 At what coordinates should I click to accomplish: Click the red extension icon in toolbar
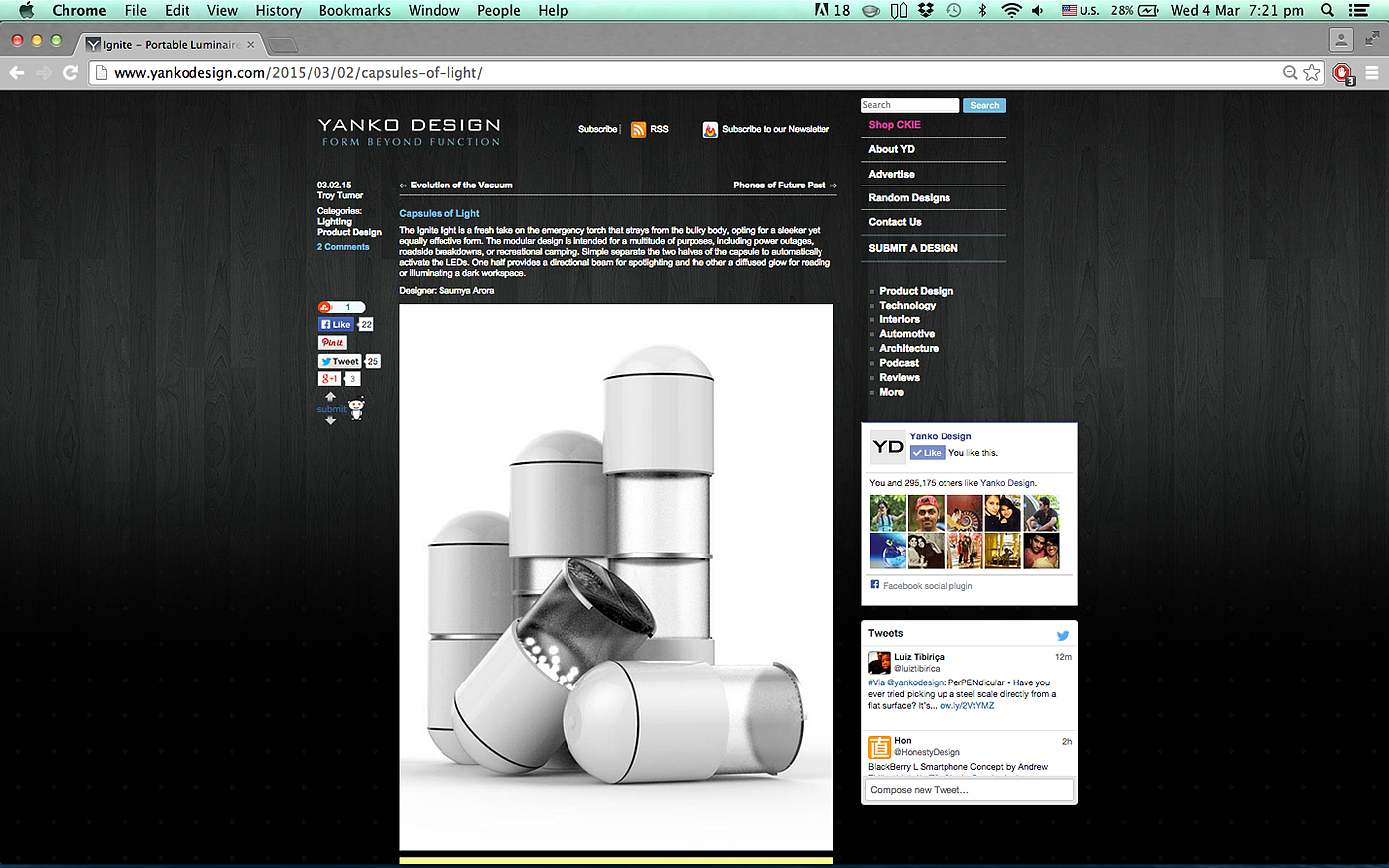1342,73
